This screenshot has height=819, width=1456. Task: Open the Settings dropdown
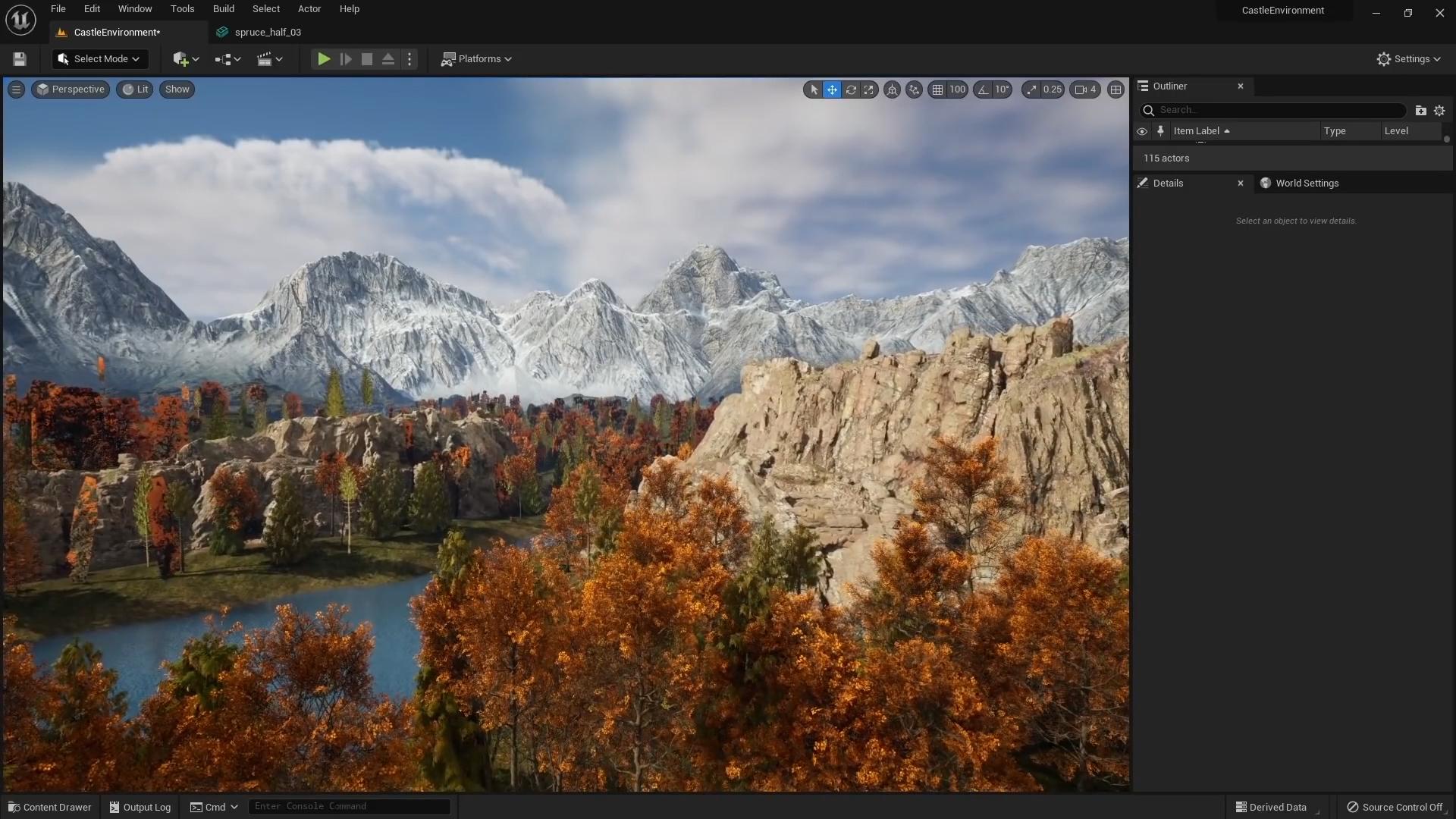tap(1408, 59)
